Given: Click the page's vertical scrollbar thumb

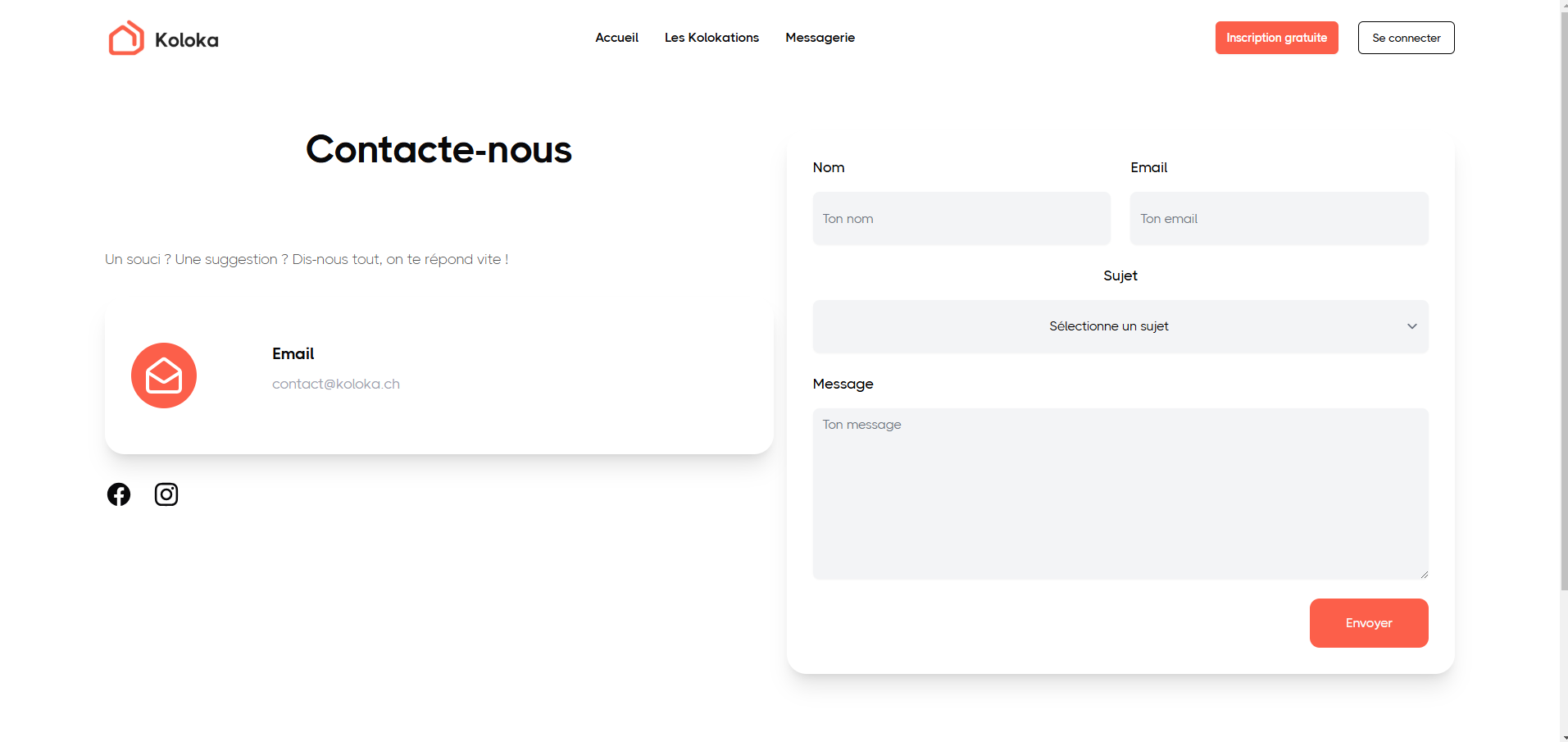Looking at the screenshot, I should [1563, 295].
